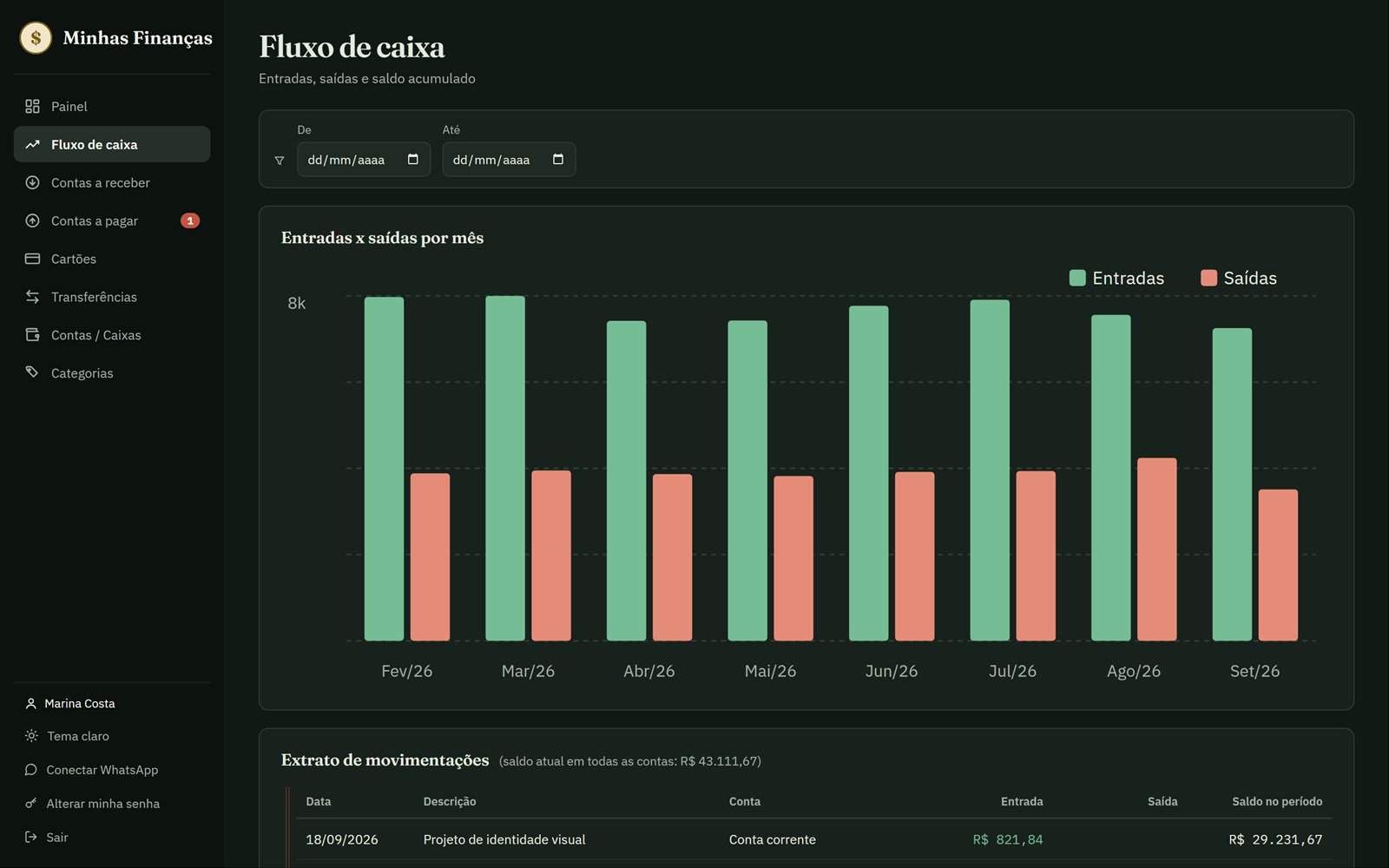Screen dimensions: 1389x868
Task: Switch to Tema claro
Action: pyautogui.click(x=78, y=736)
